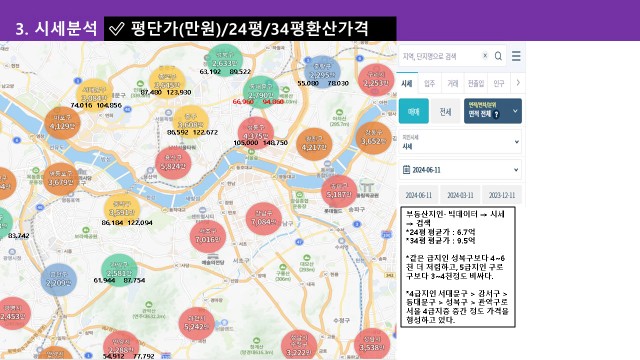The height and width of the screenshot is (360, 640).
Task: Select the 3,591만 yellow map bubble
Action: point(122,210)
